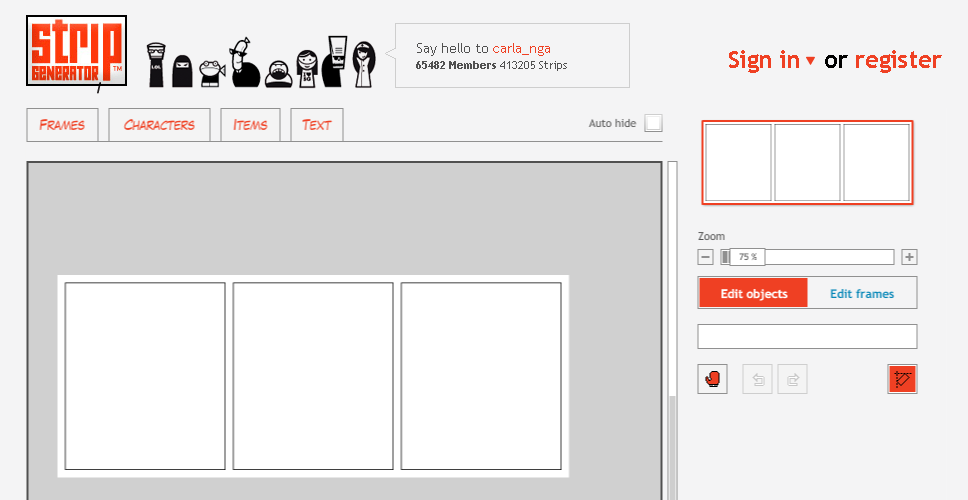Select the middle comic frame on canvas
Screen dimensions: 968x500
313,376
